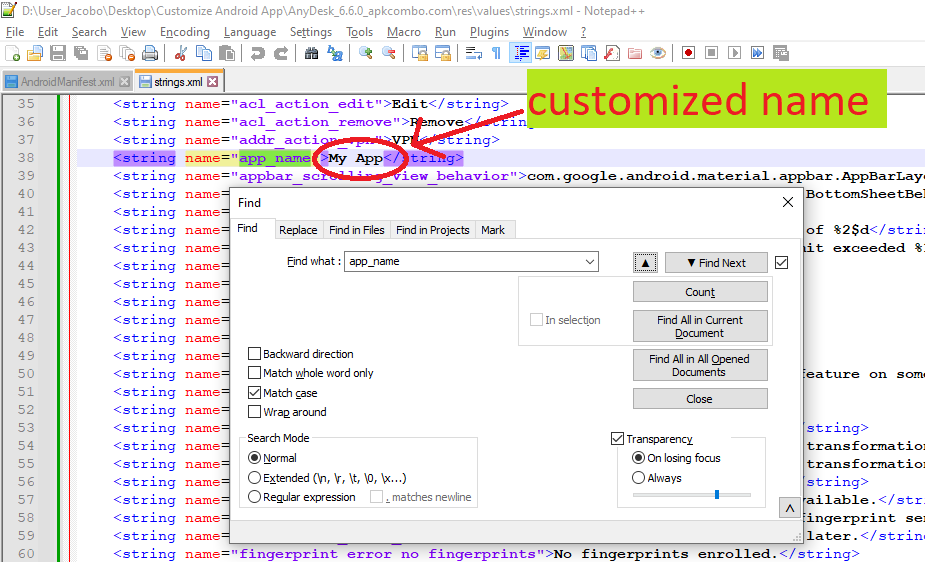Click the Close All toolbar icon
This screenshot has width=925, height=562.
coord(127,53)
